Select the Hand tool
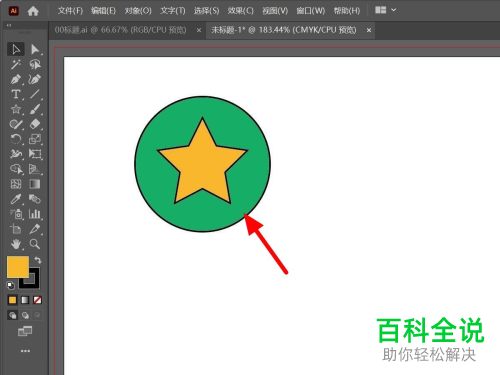Screen dimensions: 500x375 16,244
